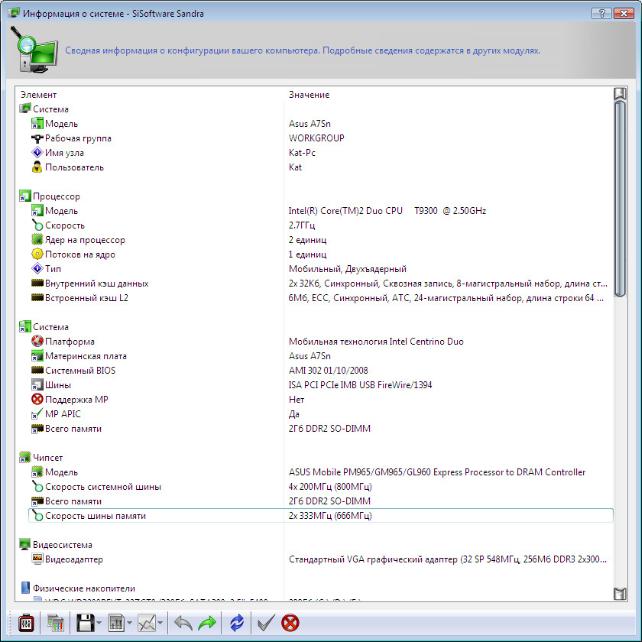This screenshot has width=642, height=642.
Task: Open dropdown arrow beside bar chart icon
Action: (129, 623)
